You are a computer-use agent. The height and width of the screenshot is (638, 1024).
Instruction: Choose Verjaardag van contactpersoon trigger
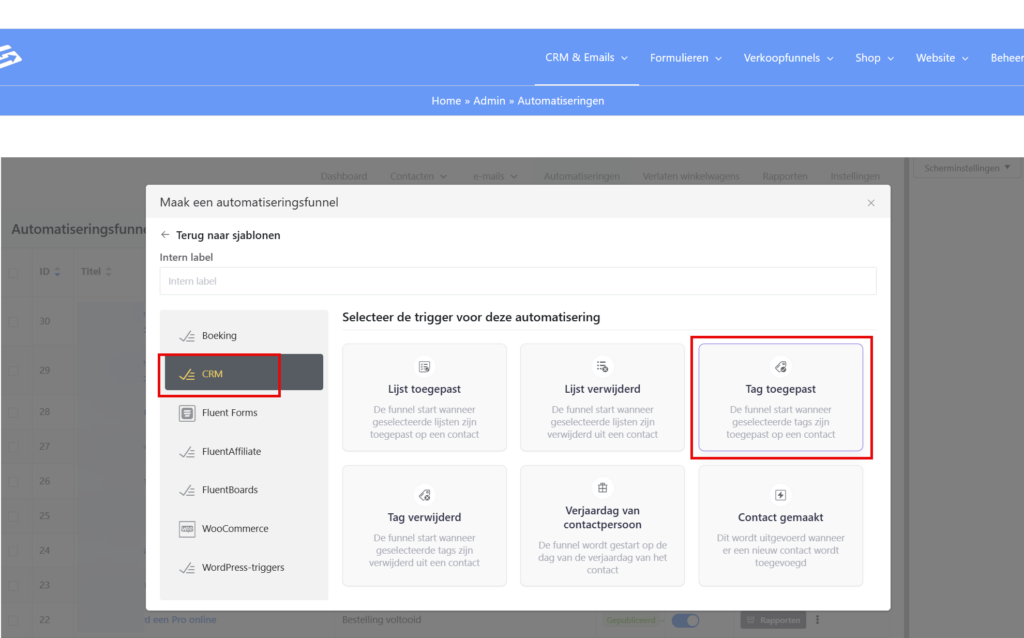coord(602,525)
